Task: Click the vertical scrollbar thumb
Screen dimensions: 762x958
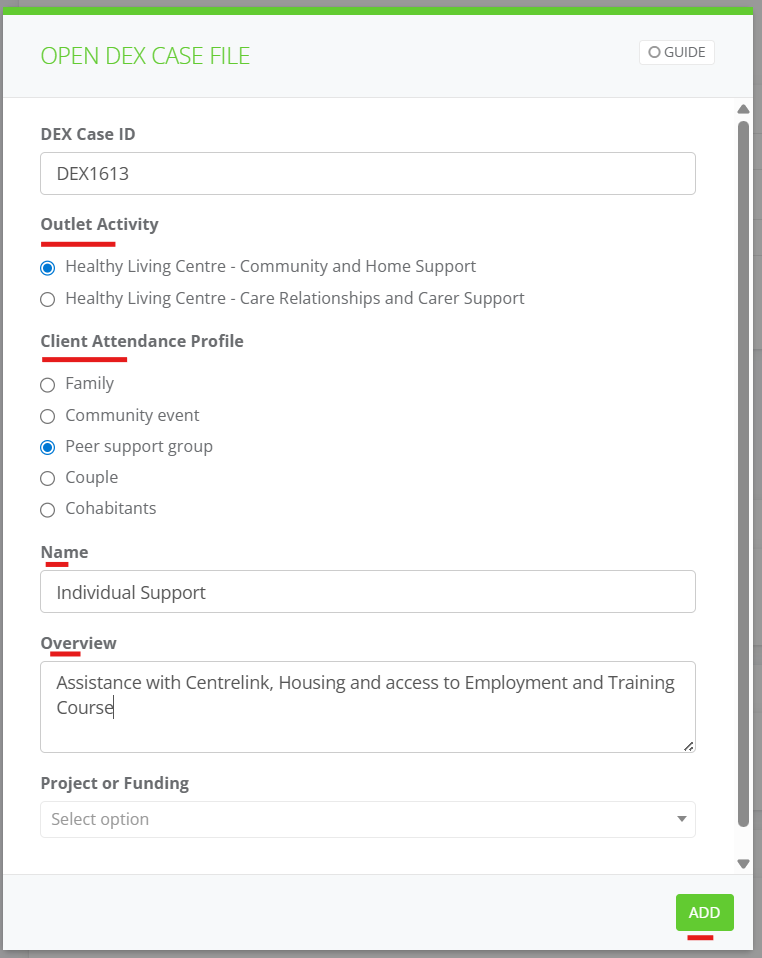Action: click(743, 474)
